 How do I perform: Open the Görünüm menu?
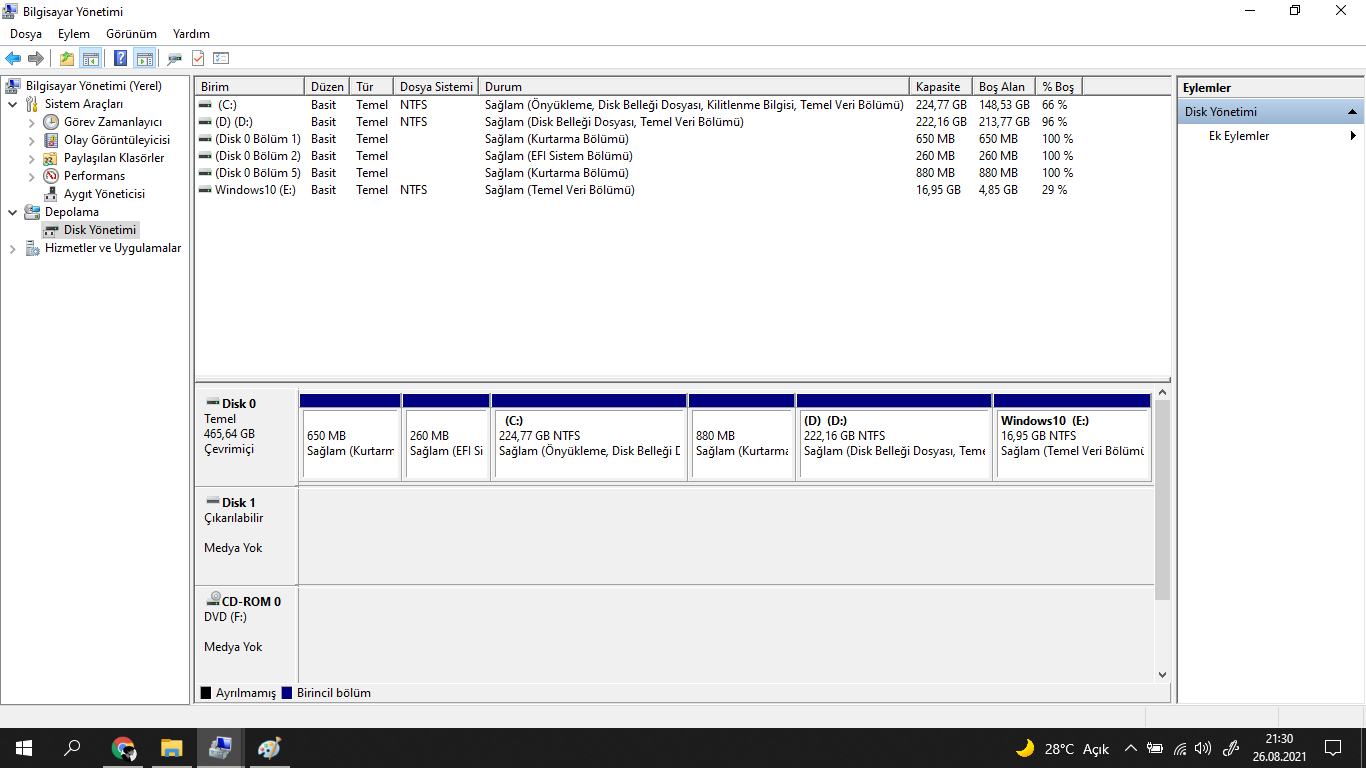[x=131, y=34]
